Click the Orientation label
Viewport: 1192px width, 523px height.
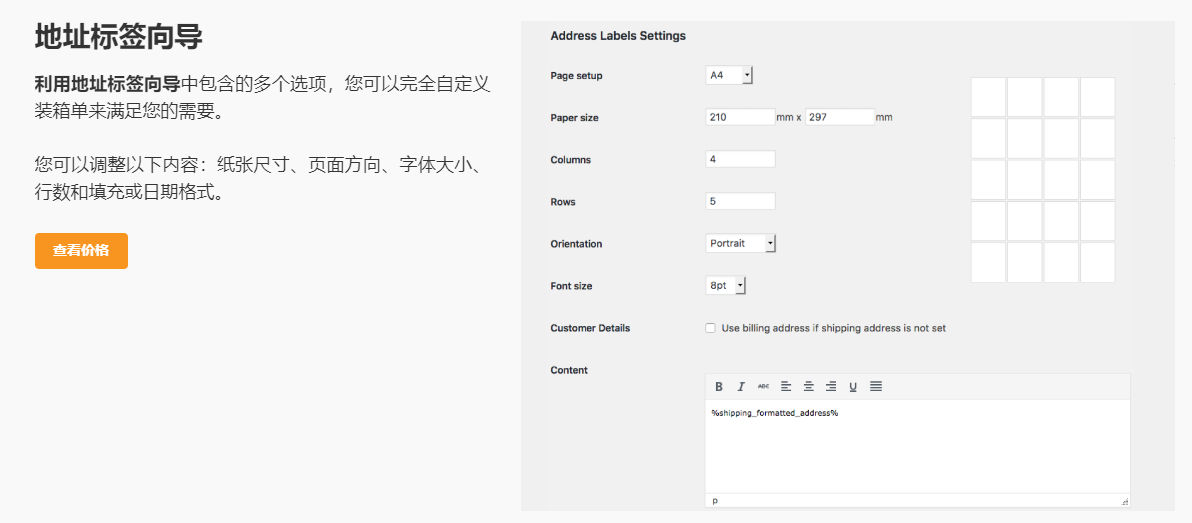[x=576, y=244]
